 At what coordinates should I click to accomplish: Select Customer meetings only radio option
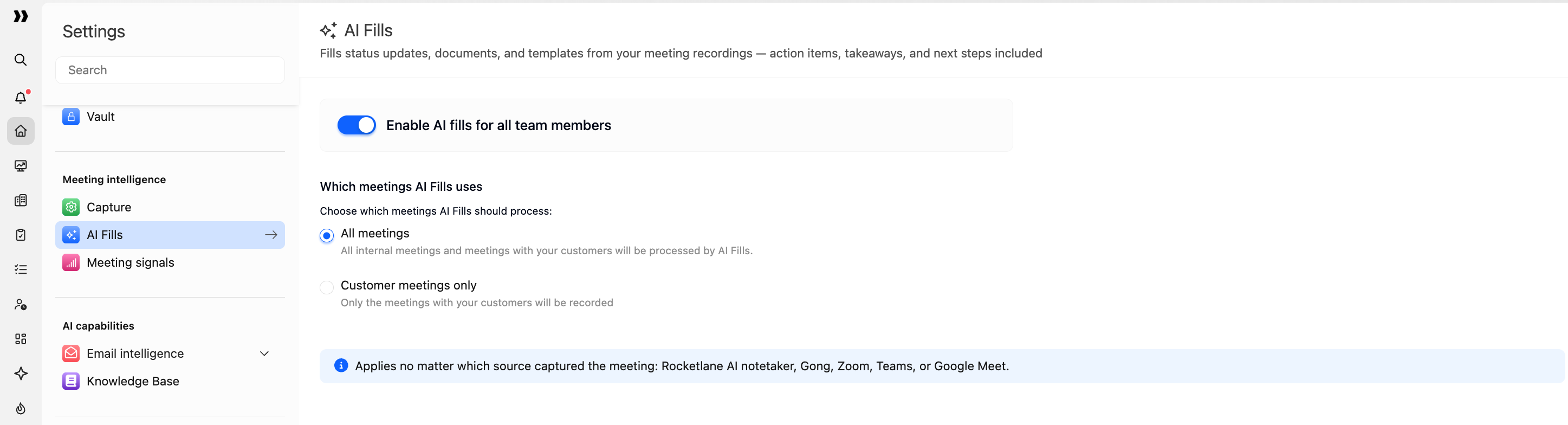click(327, 287)
